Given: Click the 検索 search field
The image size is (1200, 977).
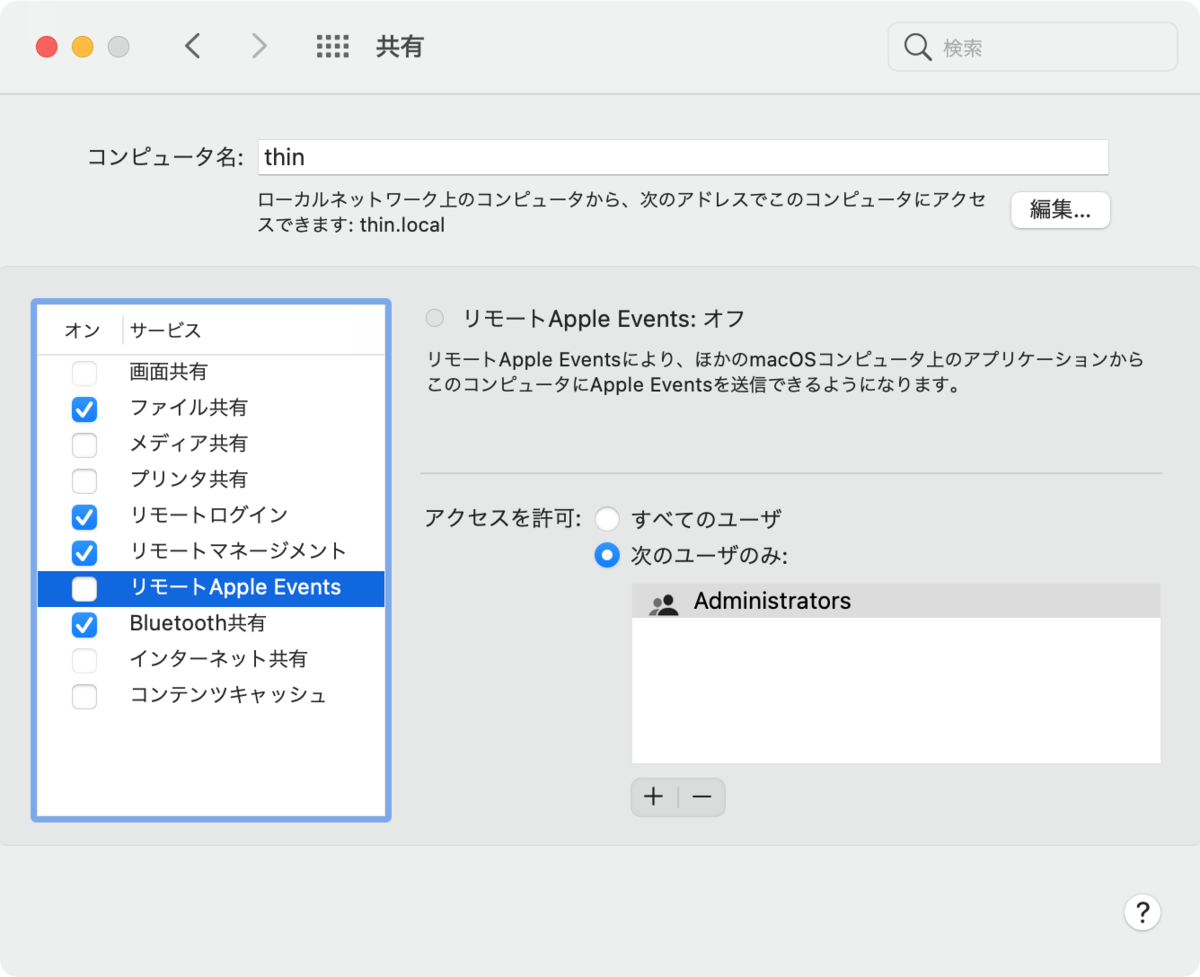Looking at the screenshot, I should [x=1032, y=47].
